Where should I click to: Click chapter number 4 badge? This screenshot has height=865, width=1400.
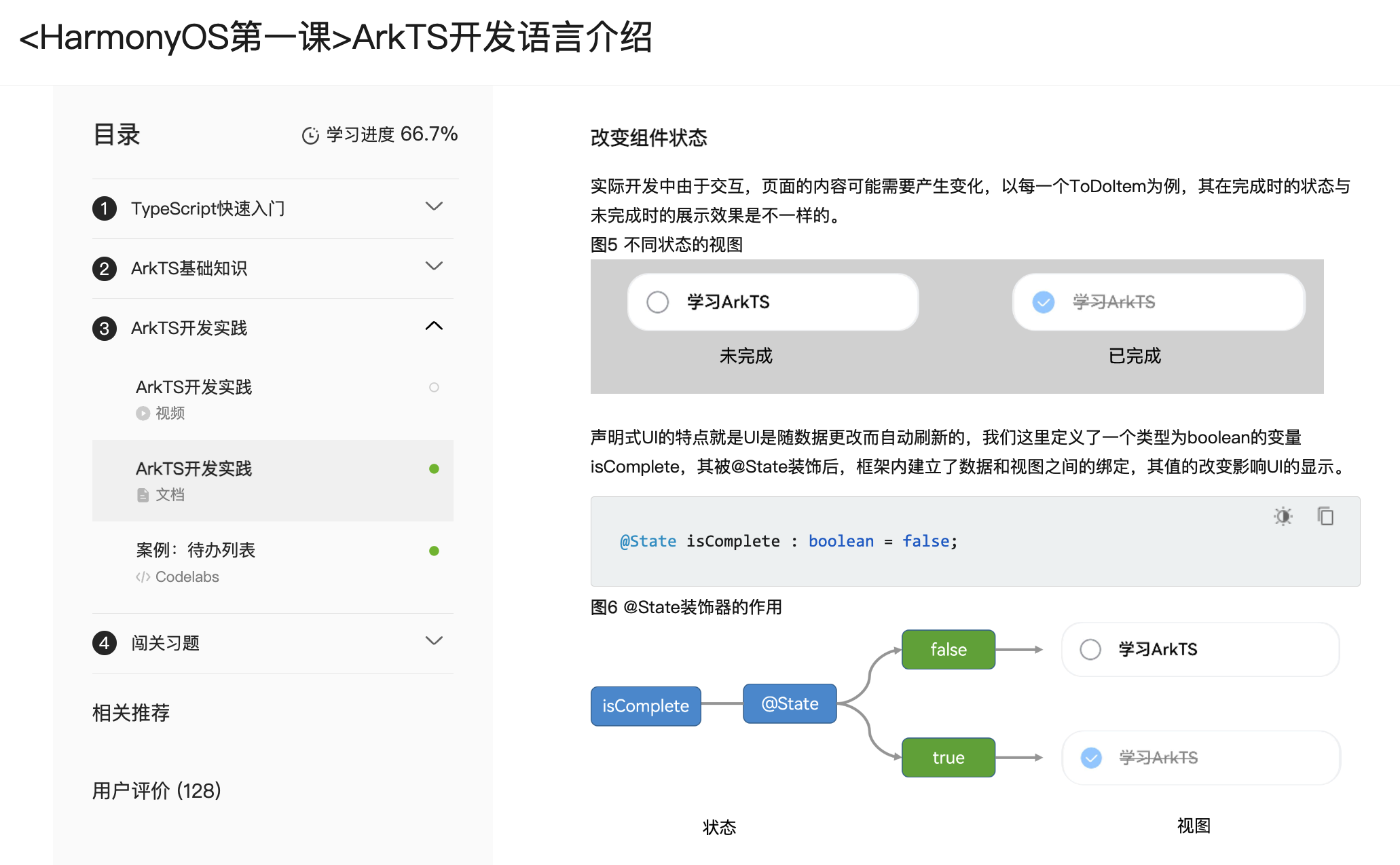point(105,642)
